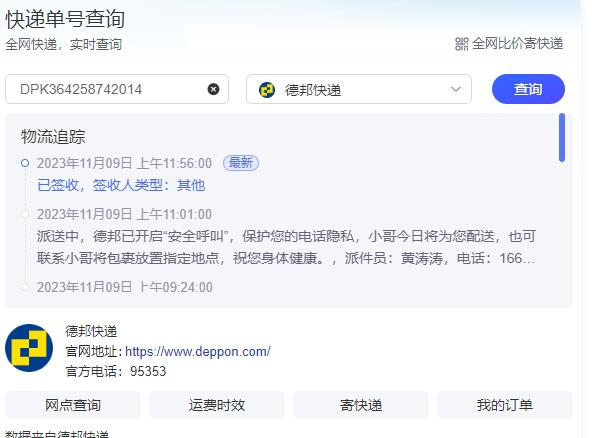Click the 物流追踪 heading
This screenshot has height=438, width=604.
(x=53, y=137)
